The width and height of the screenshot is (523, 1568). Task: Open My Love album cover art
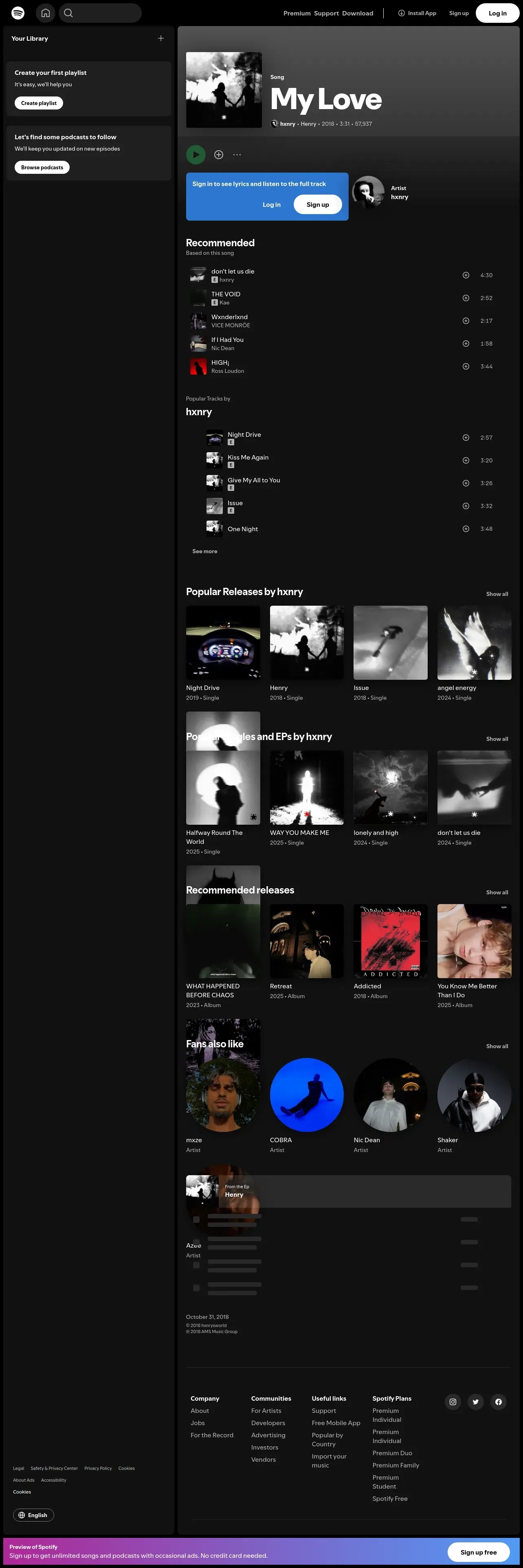[224, 90]
